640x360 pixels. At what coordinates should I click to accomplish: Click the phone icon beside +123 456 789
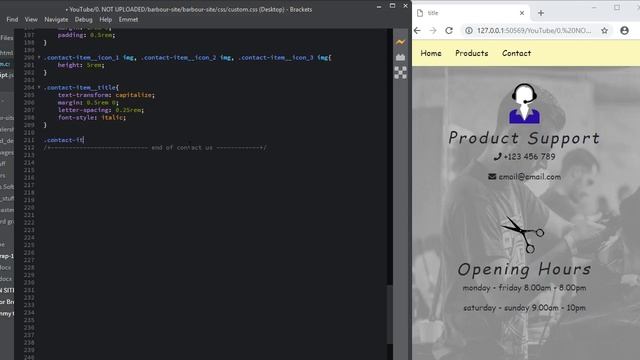pos(497,156)
